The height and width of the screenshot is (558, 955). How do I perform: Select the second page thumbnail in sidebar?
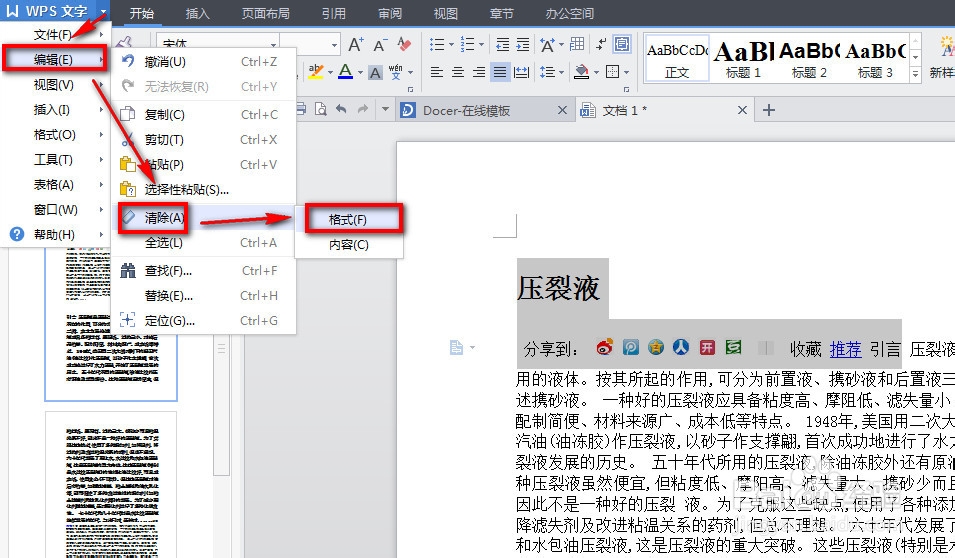(x=111, y=484)
